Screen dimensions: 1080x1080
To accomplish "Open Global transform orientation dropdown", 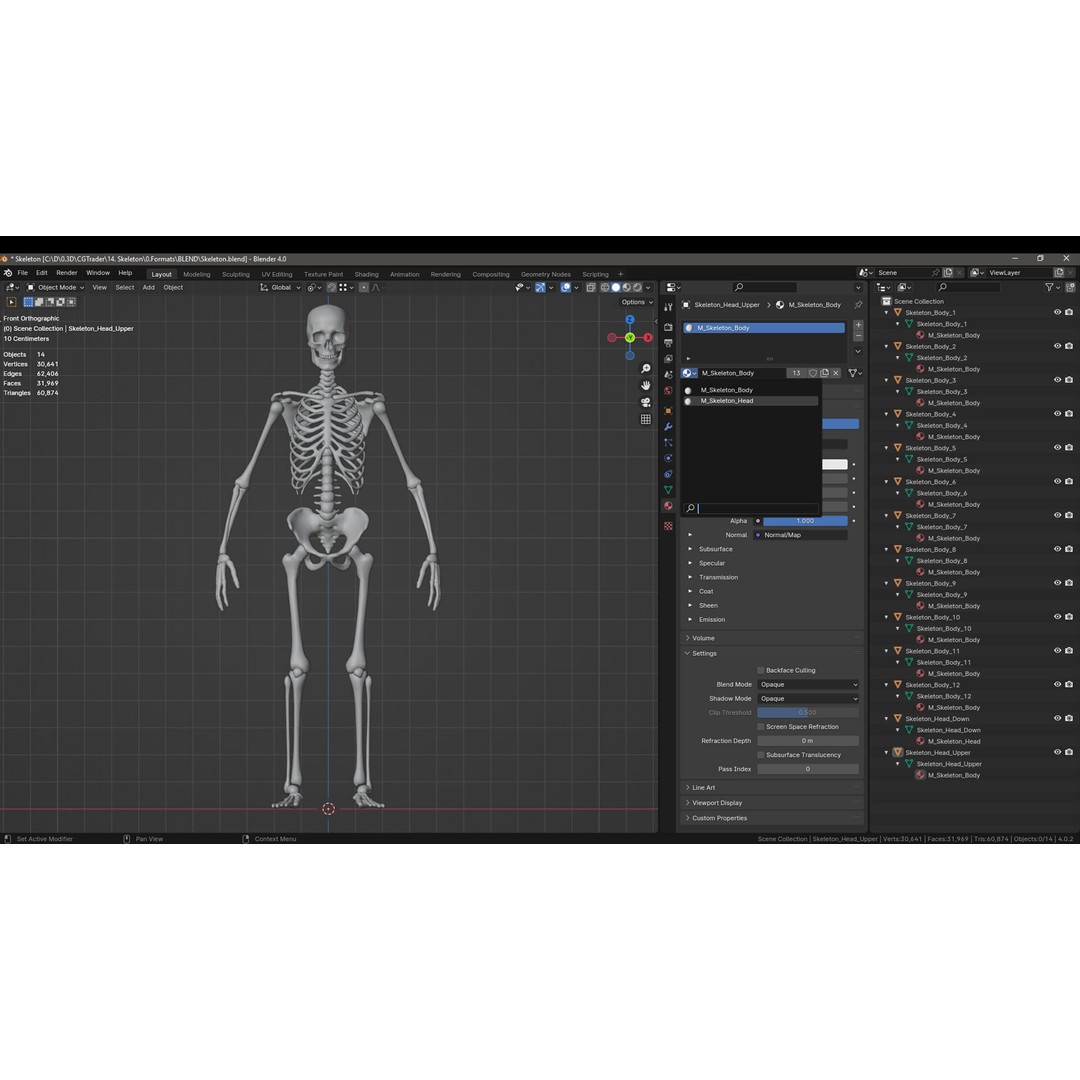I will click(x=280, y=287).
